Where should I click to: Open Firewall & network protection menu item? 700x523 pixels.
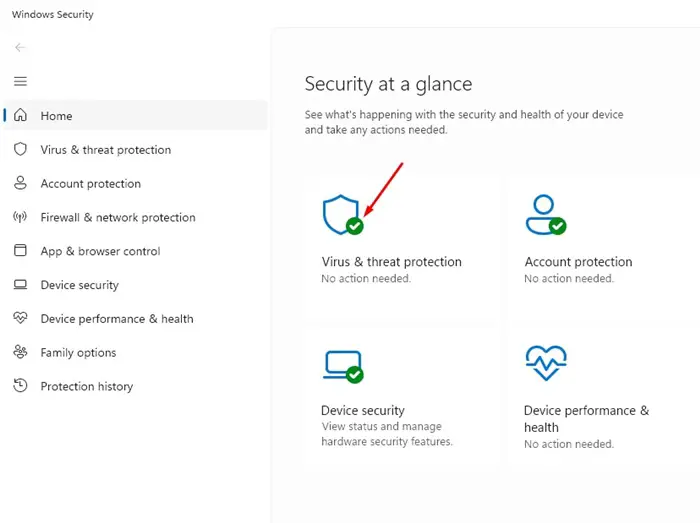[118, 217]
